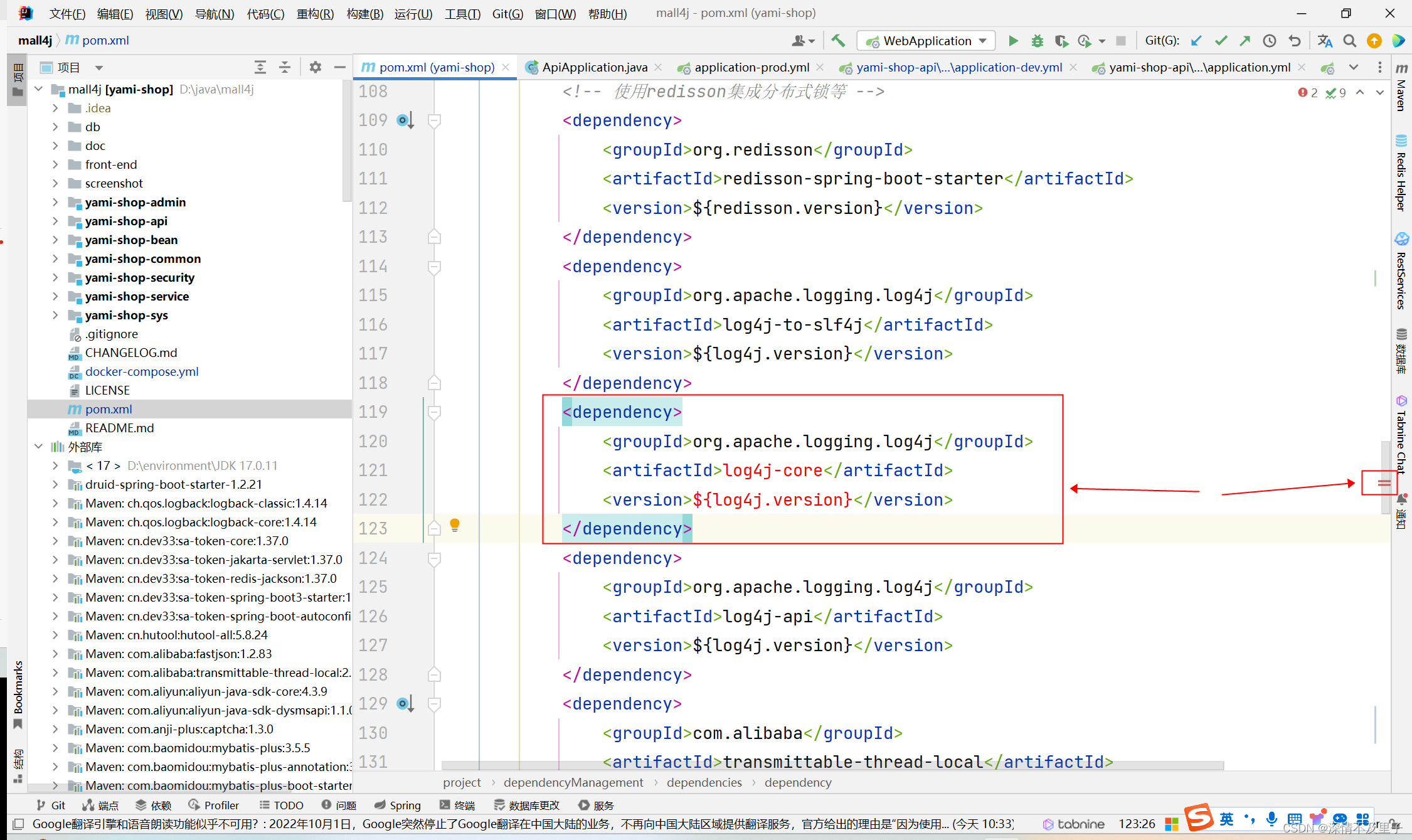Click the yellow lightbulb intention icon
Viewport: 1412px width, 840px height.
pos(455,524)
